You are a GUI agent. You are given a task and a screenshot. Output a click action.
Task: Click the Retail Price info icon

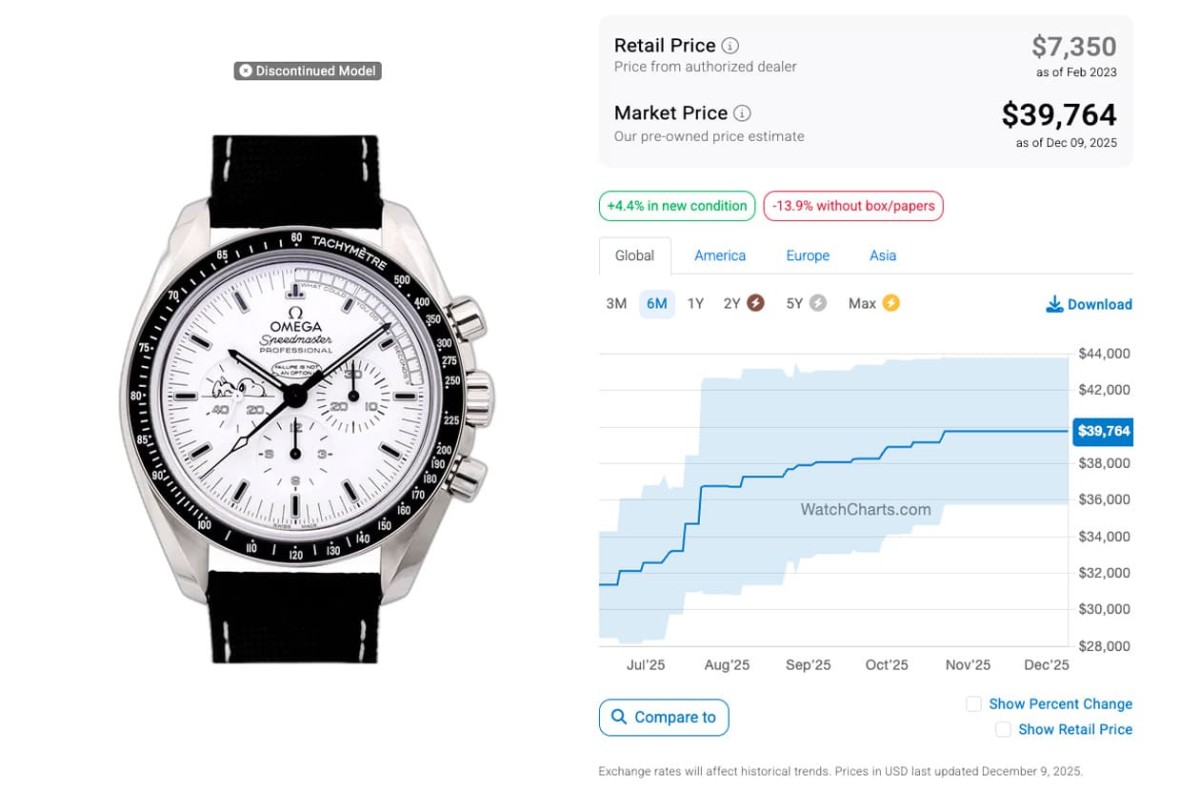(x=731, y=46)
